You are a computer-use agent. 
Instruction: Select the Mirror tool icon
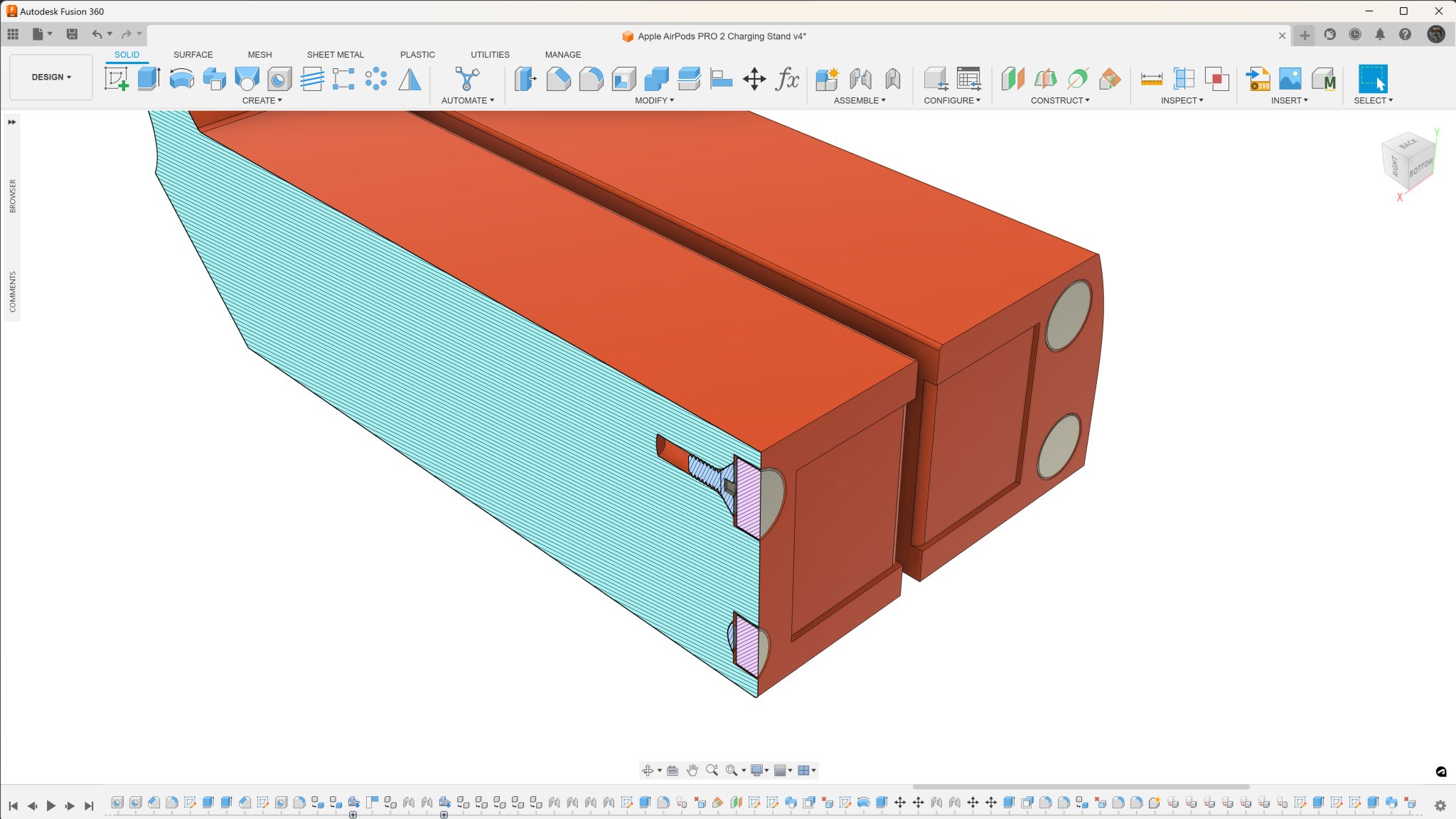pyautogui.click(x=409, y=79)
